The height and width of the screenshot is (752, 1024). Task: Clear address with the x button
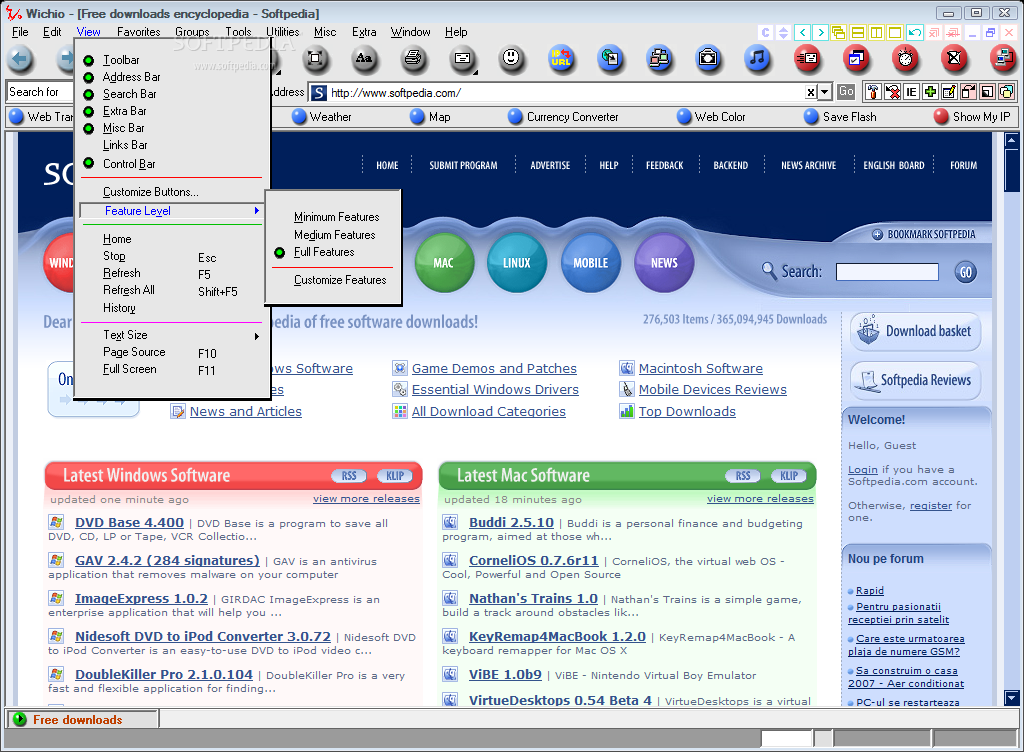coord(810,93)
